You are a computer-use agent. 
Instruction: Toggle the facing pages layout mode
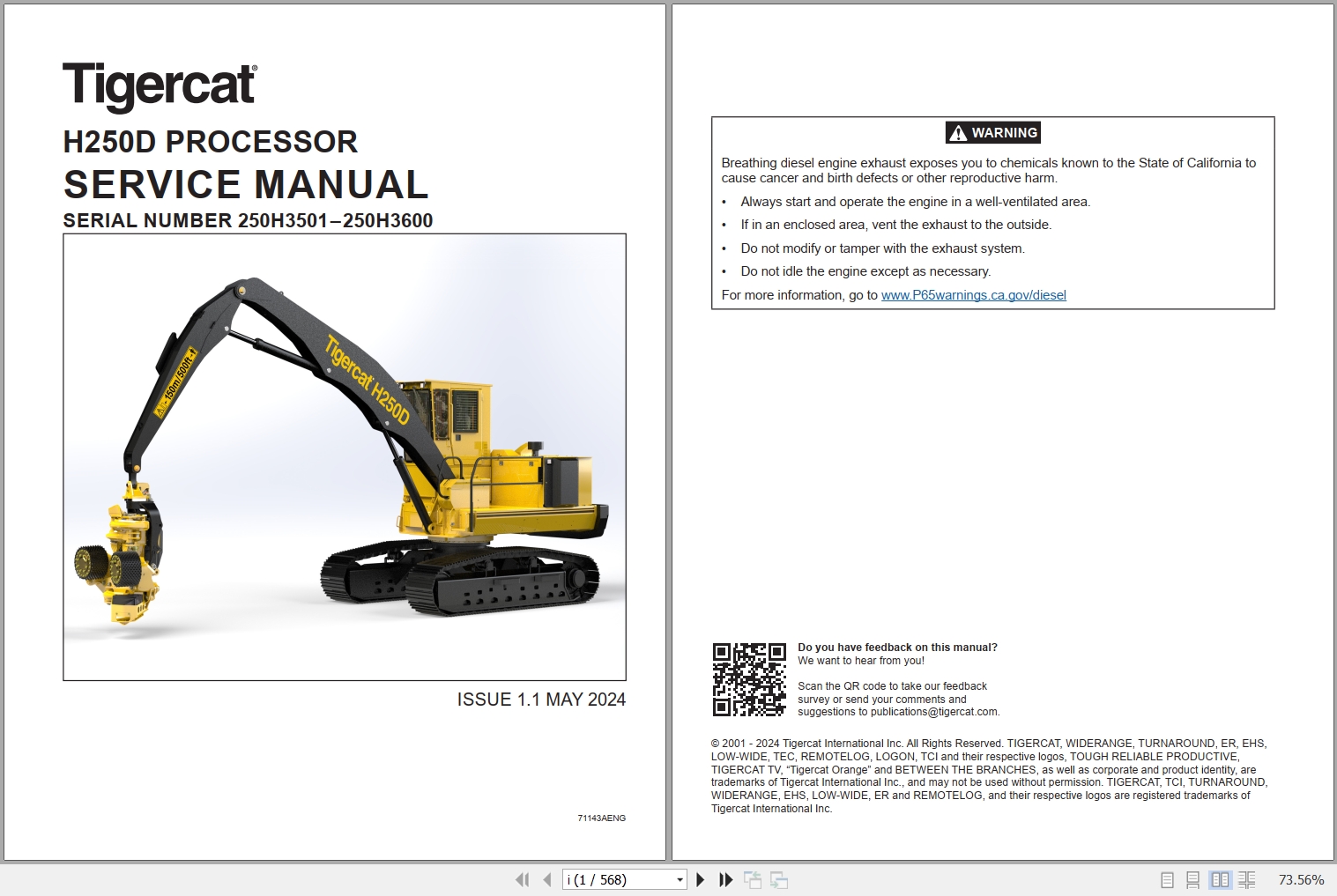click(1221, 879)
